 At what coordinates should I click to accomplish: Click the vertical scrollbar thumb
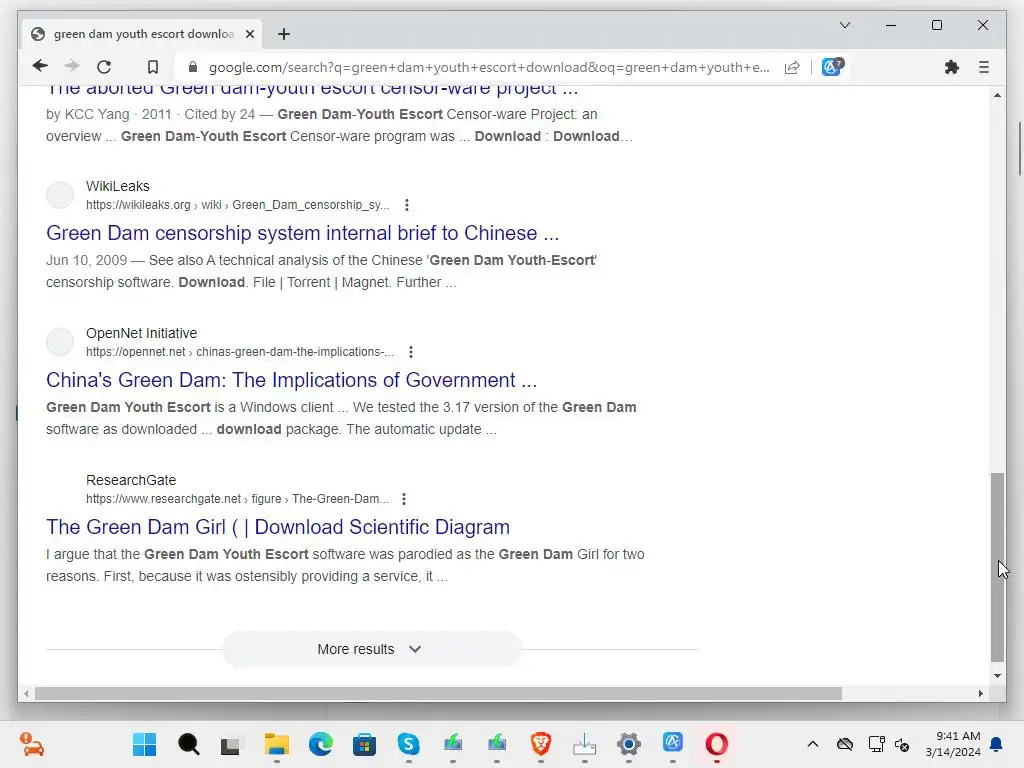997,567
